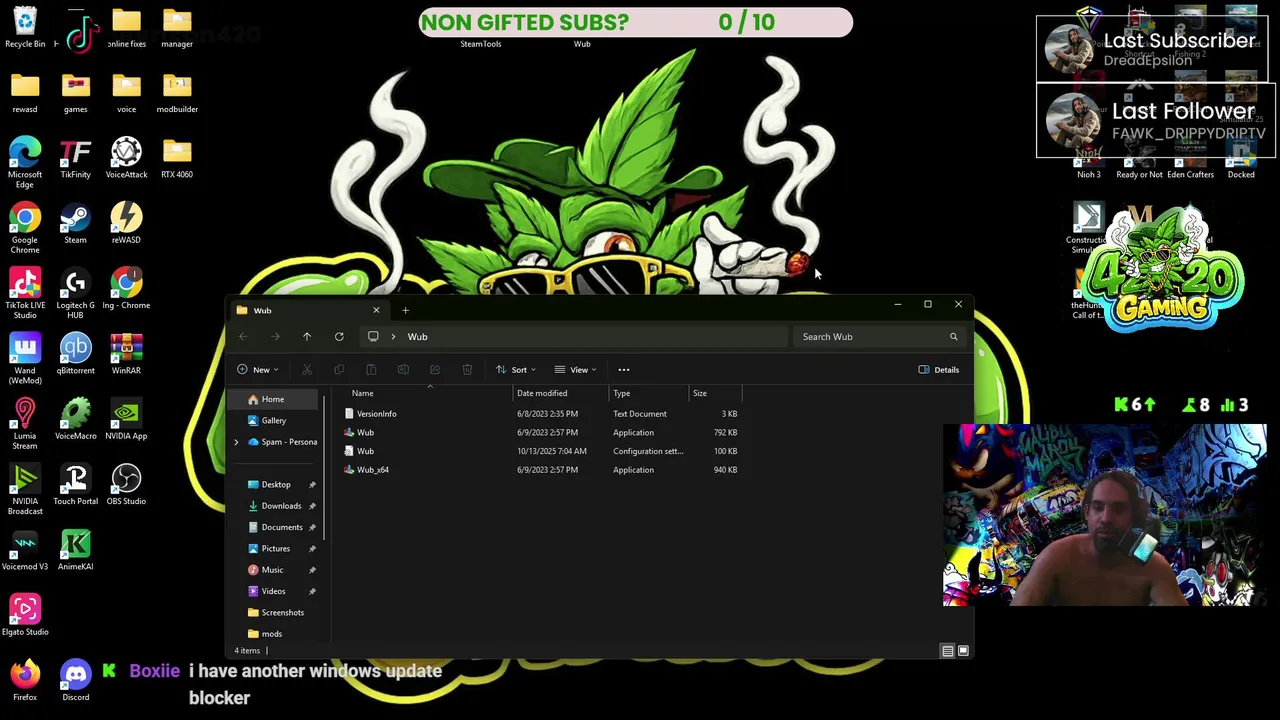Open Recycle Bin on the desktop
This screenshot has width=1280, height=720.
click(25, 27)
